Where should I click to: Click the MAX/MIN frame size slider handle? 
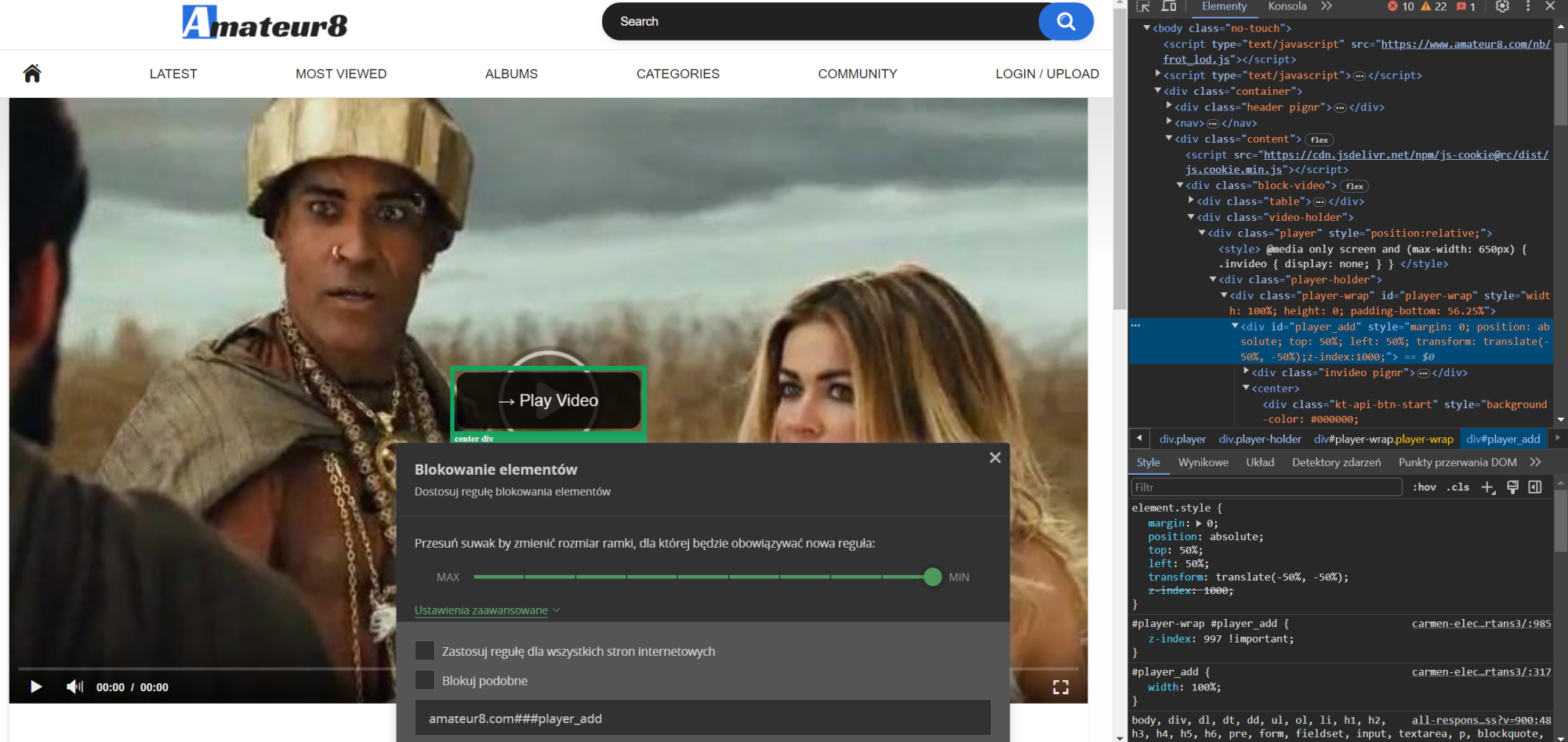[932, 577]
